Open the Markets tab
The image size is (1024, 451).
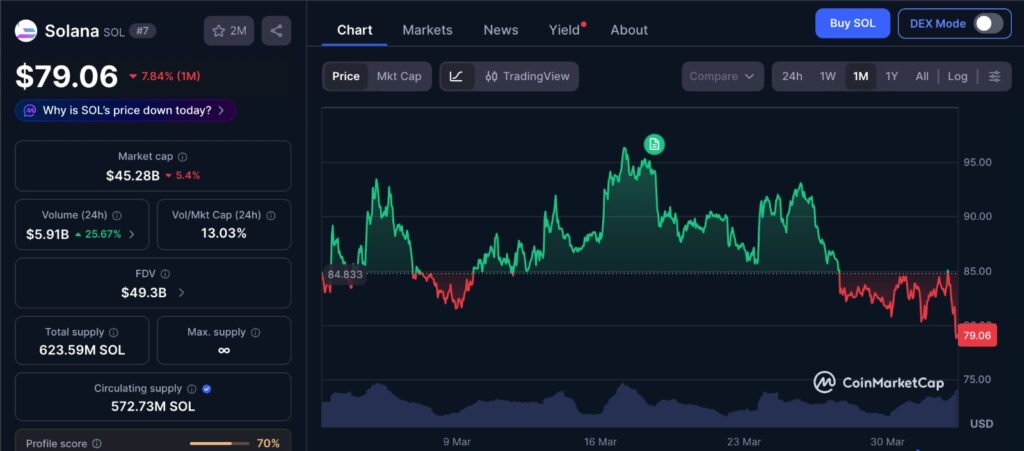(427, 30)
